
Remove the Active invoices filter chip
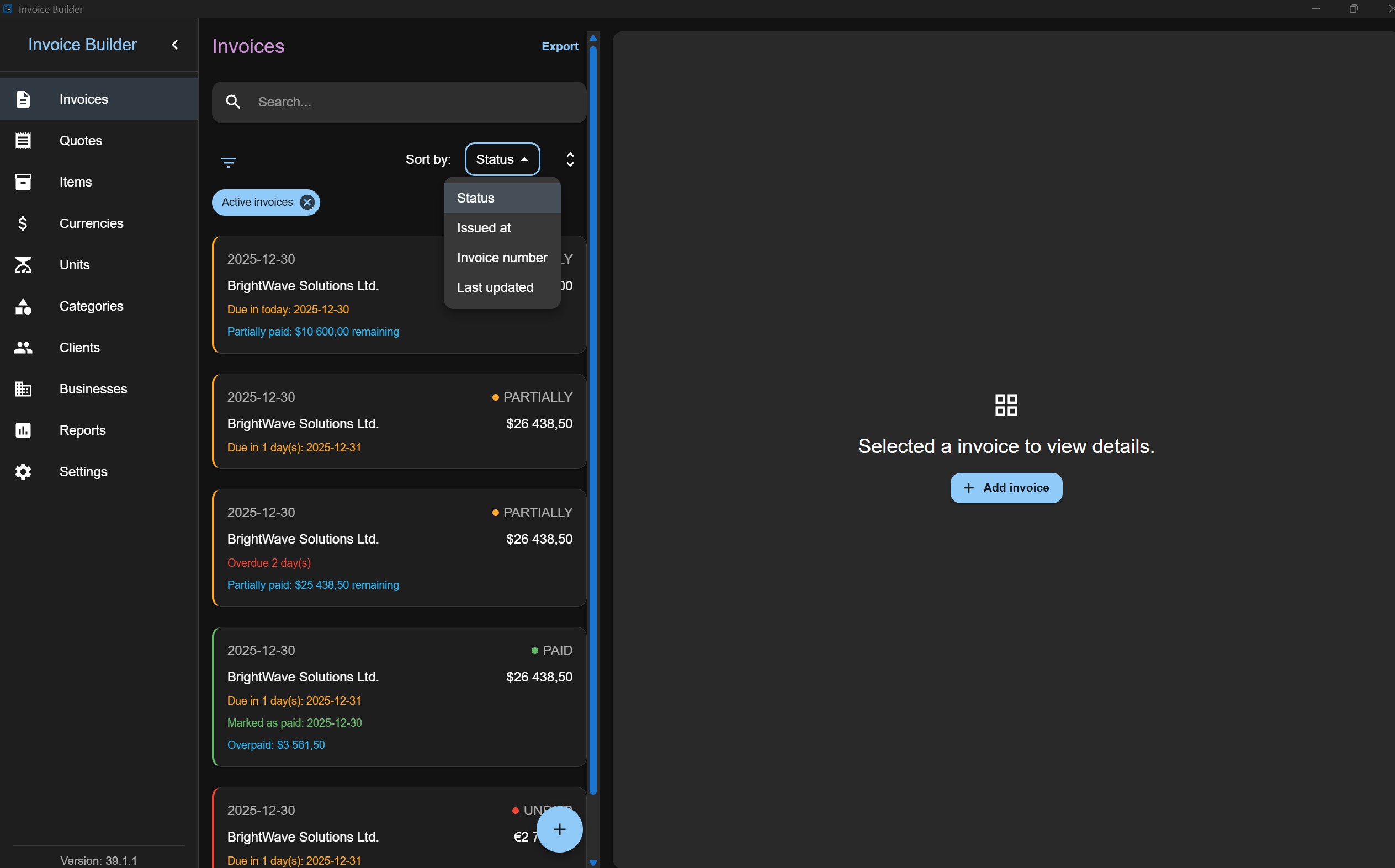(307, 202)
